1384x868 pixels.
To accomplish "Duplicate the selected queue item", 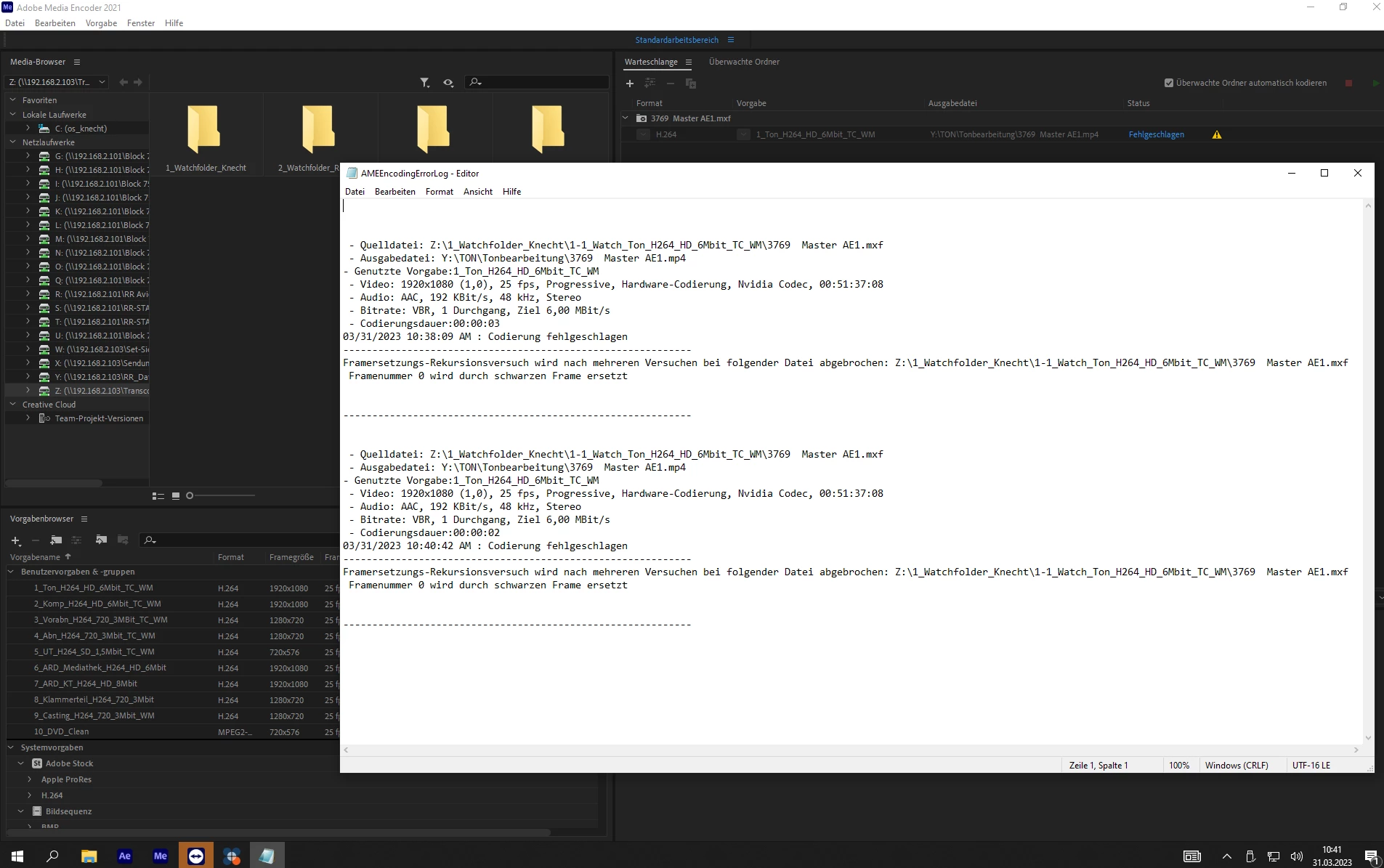I will pyautogui.click(x=691, y=84).
